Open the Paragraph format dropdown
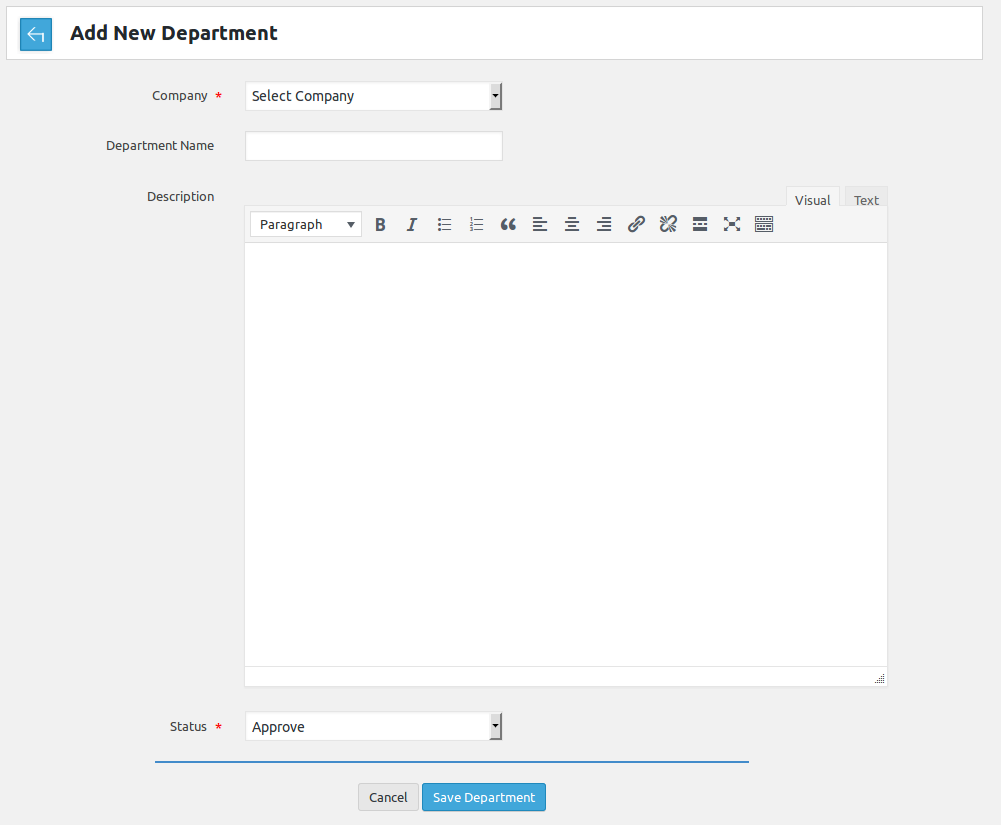This screenshot has height=825, width=1001. pyautogui.click(x=306, y=224)
